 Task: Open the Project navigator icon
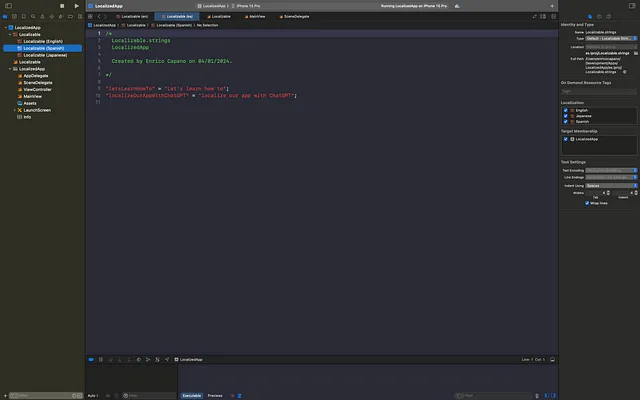[5, 17]
